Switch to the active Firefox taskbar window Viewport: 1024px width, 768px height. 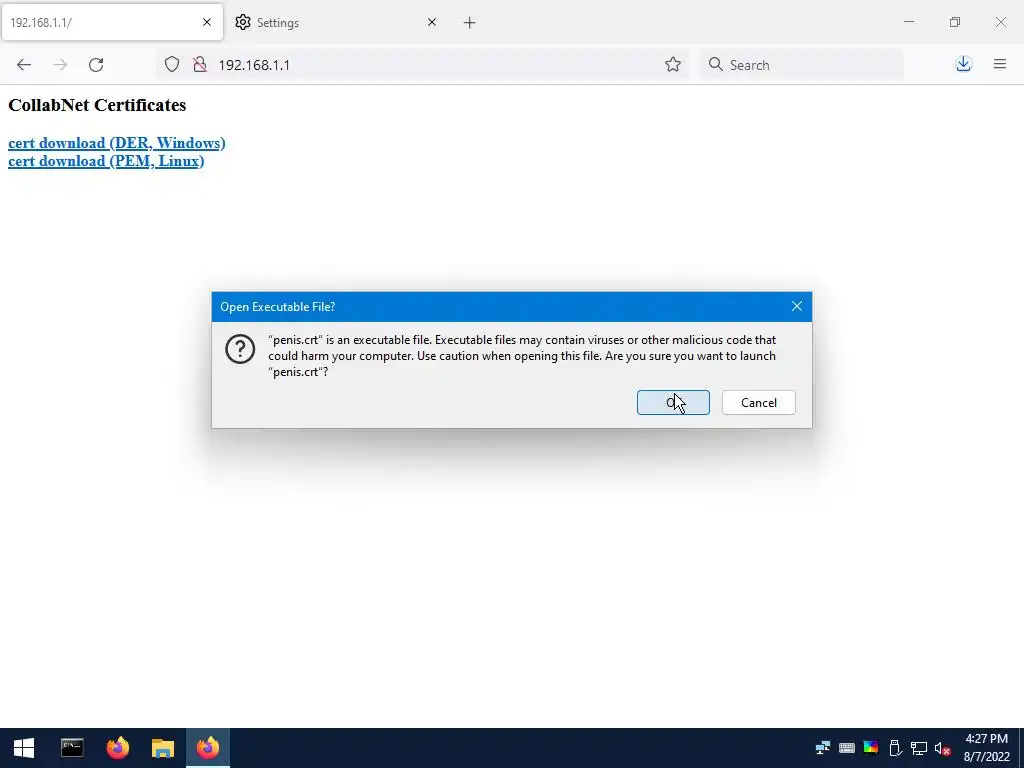(x=208, y=748)
